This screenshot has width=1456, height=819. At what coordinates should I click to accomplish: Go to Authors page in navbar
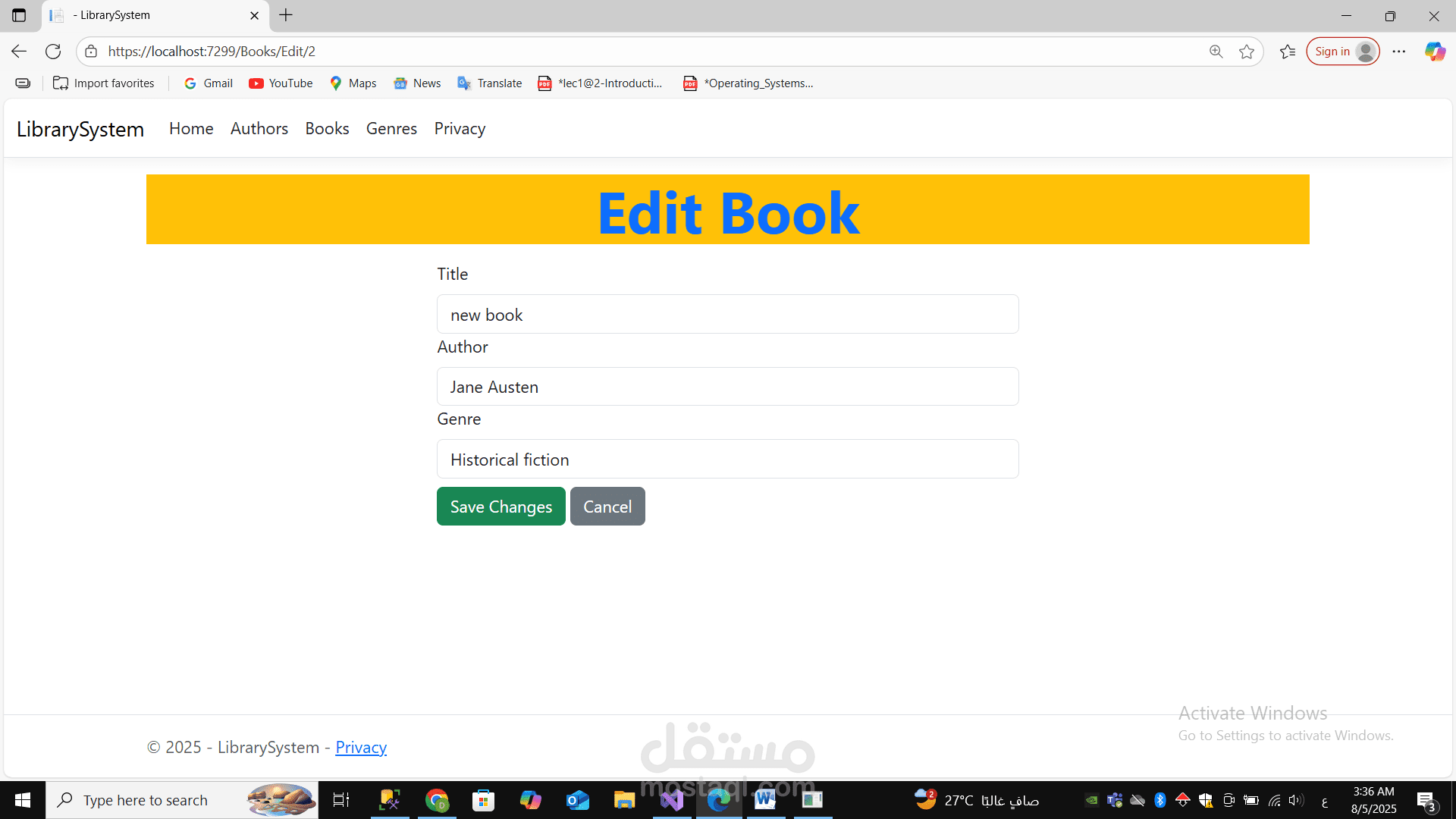click(259, 129)
